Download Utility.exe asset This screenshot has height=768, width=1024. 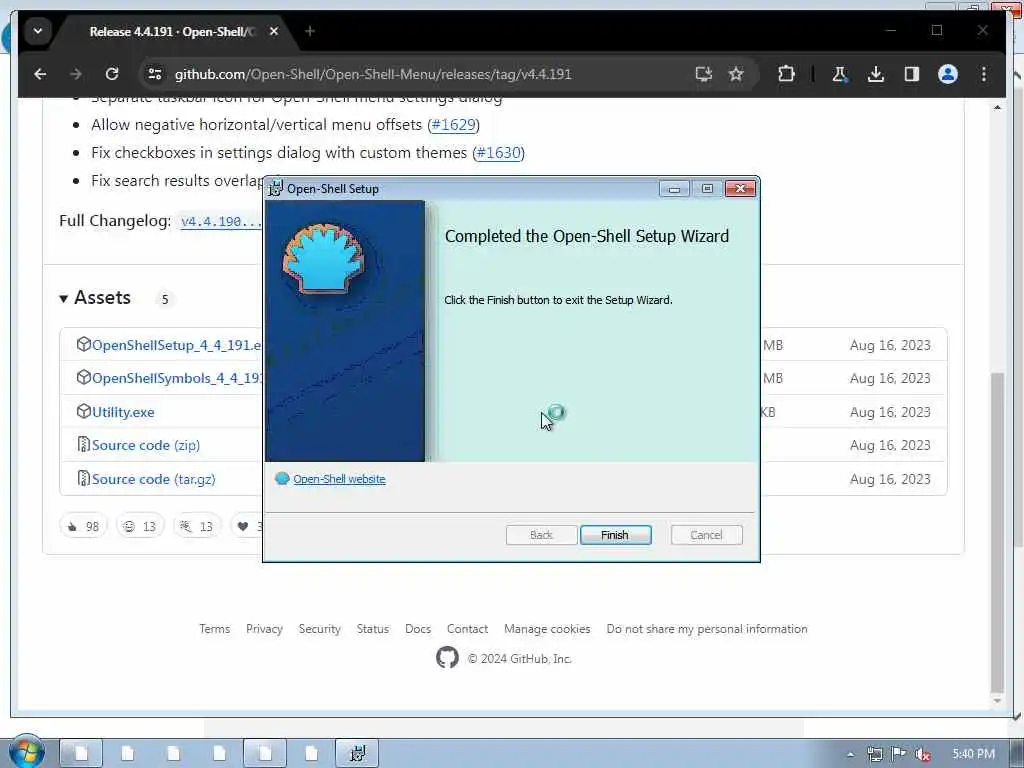click(123, 412)
